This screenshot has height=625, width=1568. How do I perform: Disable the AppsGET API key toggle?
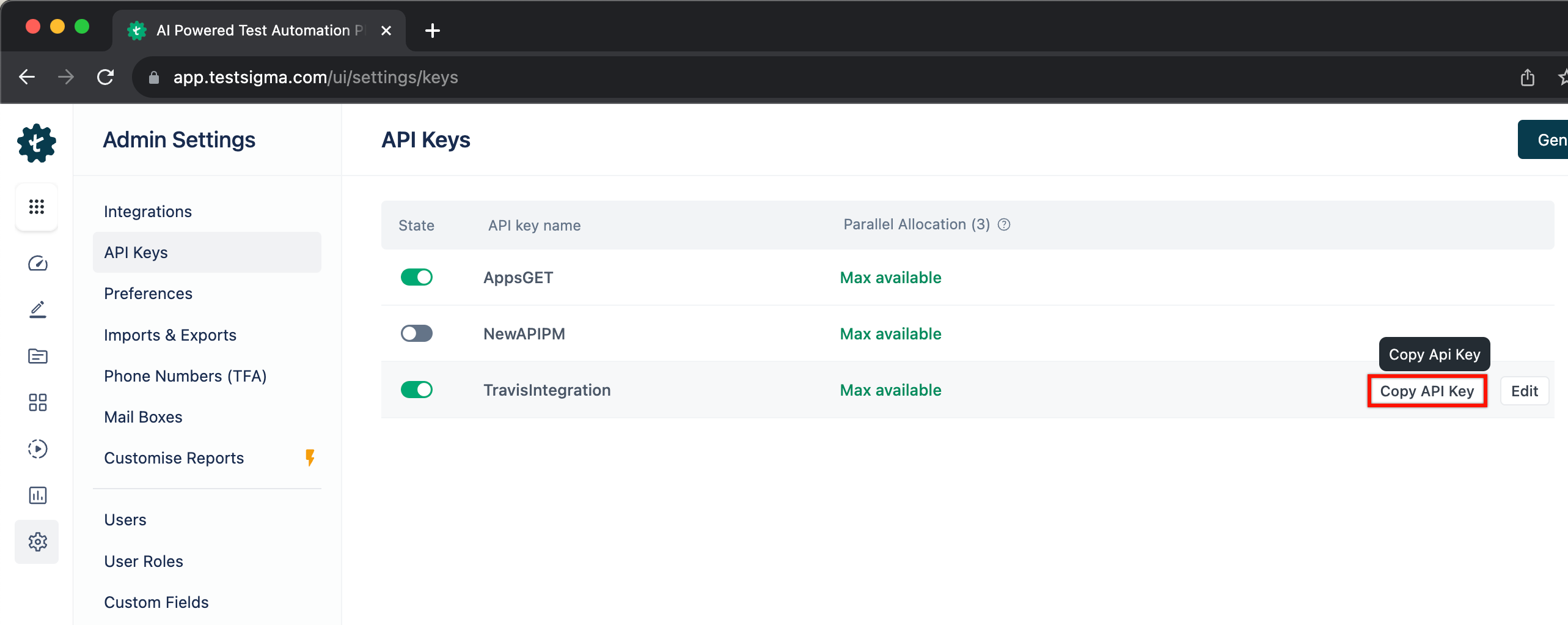[416, 277]
